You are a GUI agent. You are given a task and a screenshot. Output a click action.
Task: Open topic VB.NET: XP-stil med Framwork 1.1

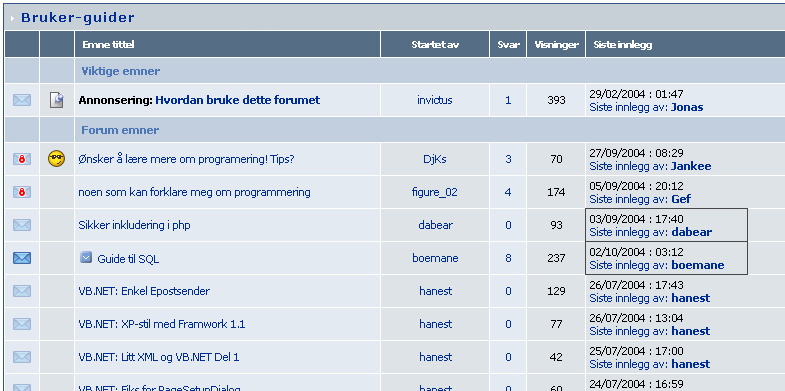tap(162, 324)
